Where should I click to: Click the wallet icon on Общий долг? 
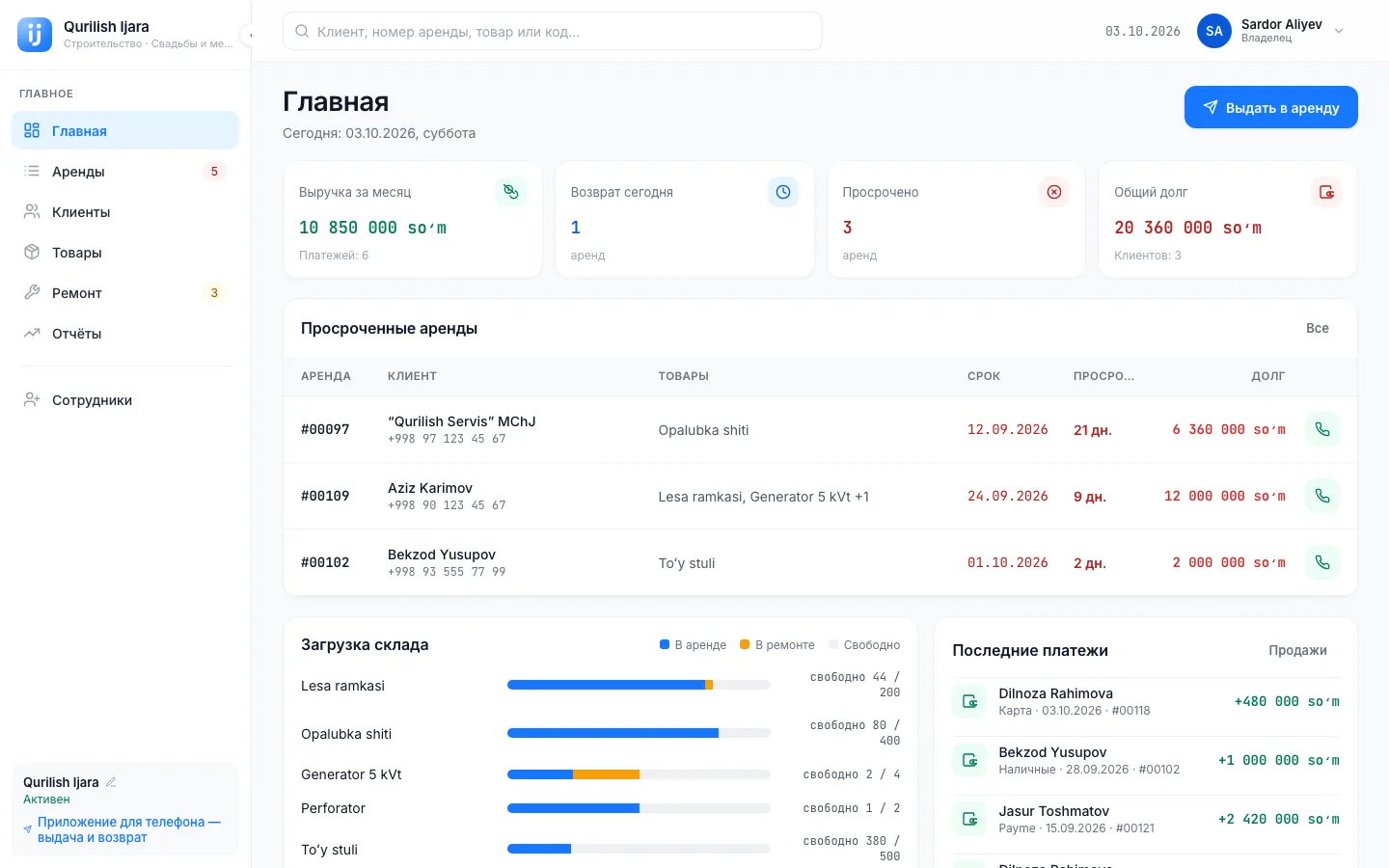click(x=1326, y=192)
